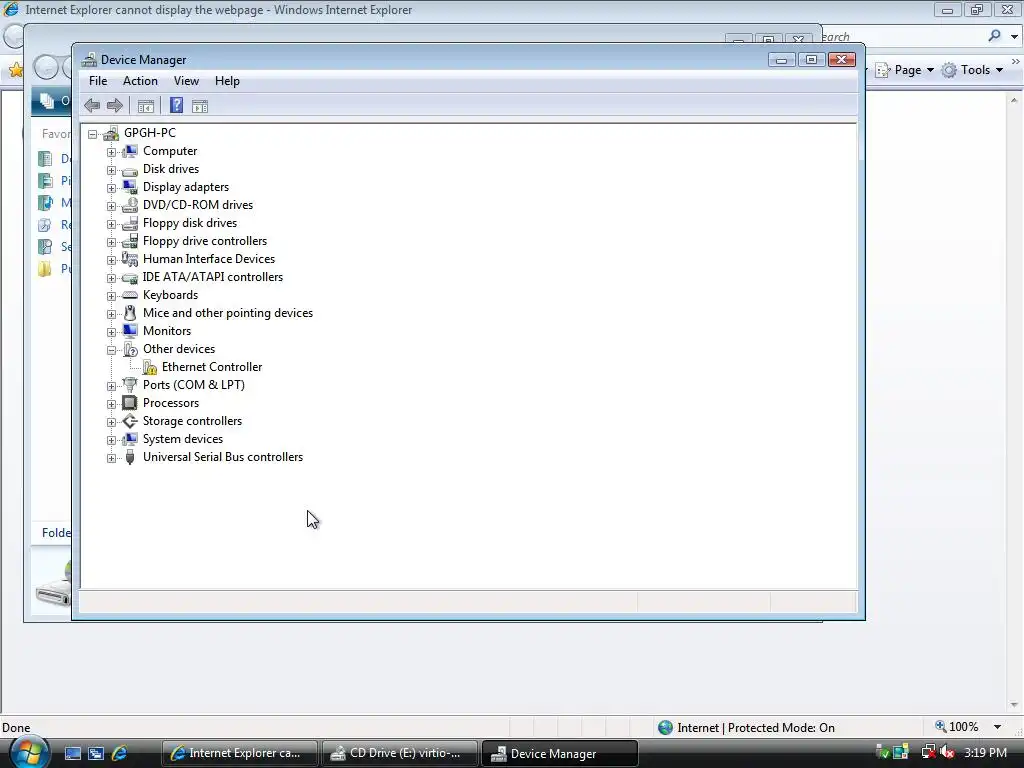Viewport: 1024px width, 768px height.
Task: Click the Disk drives category icon
Action: click(130, 170)
